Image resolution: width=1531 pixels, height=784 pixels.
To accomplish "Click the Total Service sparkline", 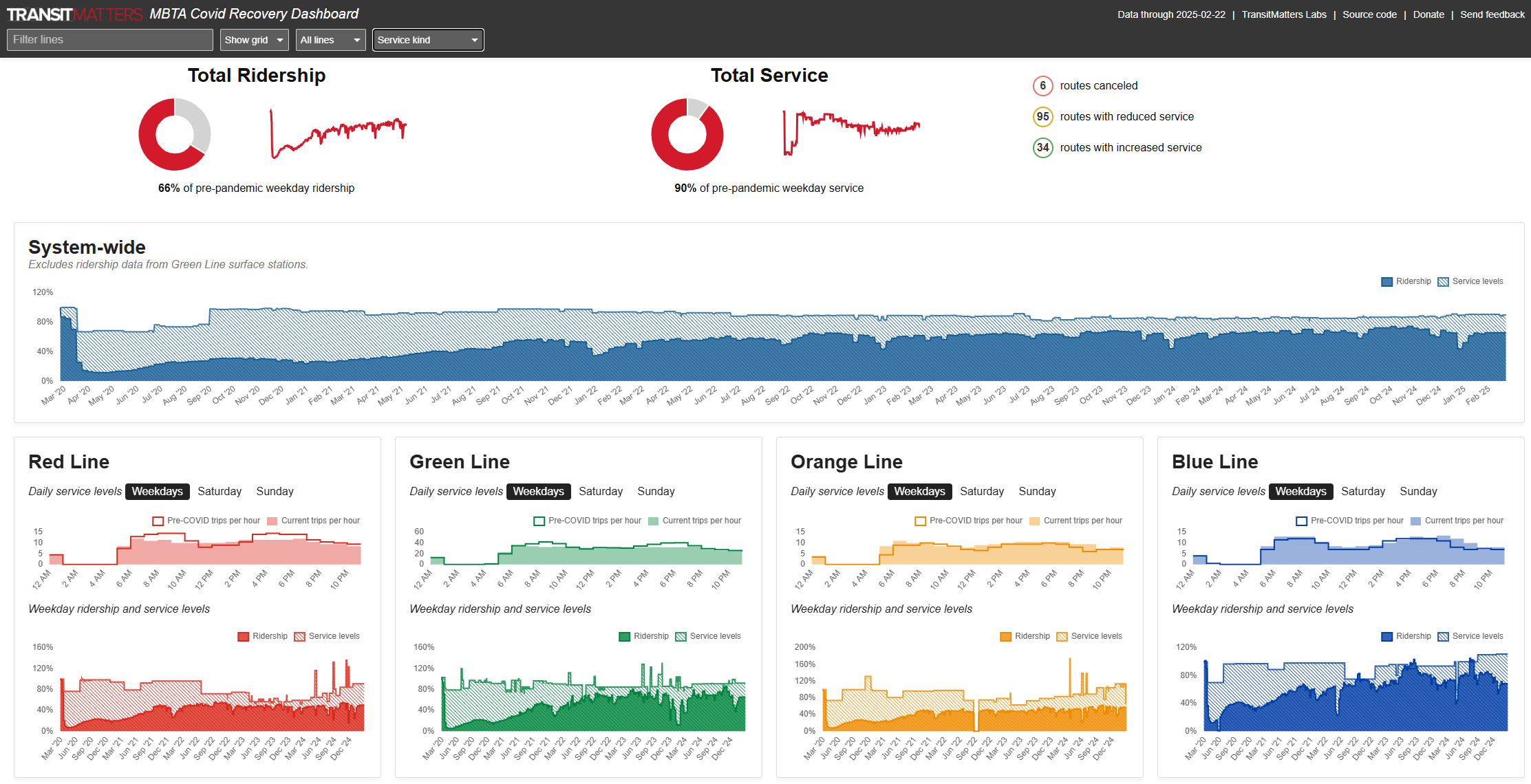I will [851, 133].
